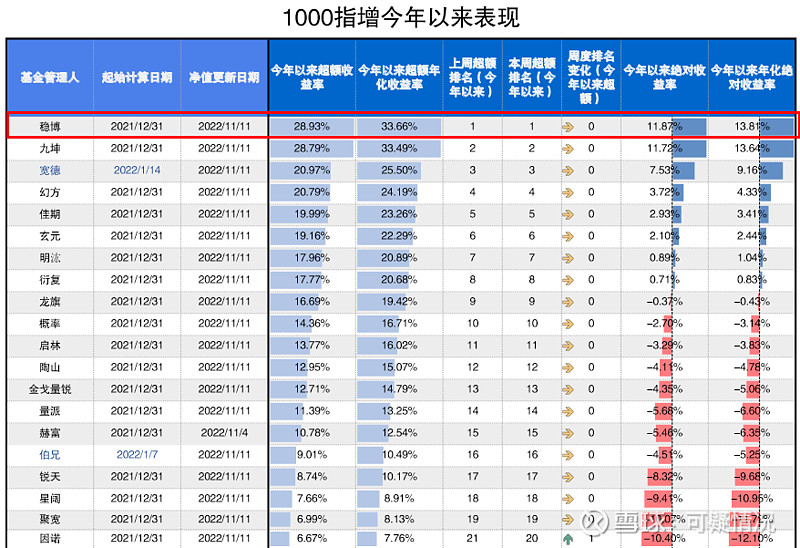
Task: Click the absolute return value 7.53%
Action: click(x=664, y=170)
